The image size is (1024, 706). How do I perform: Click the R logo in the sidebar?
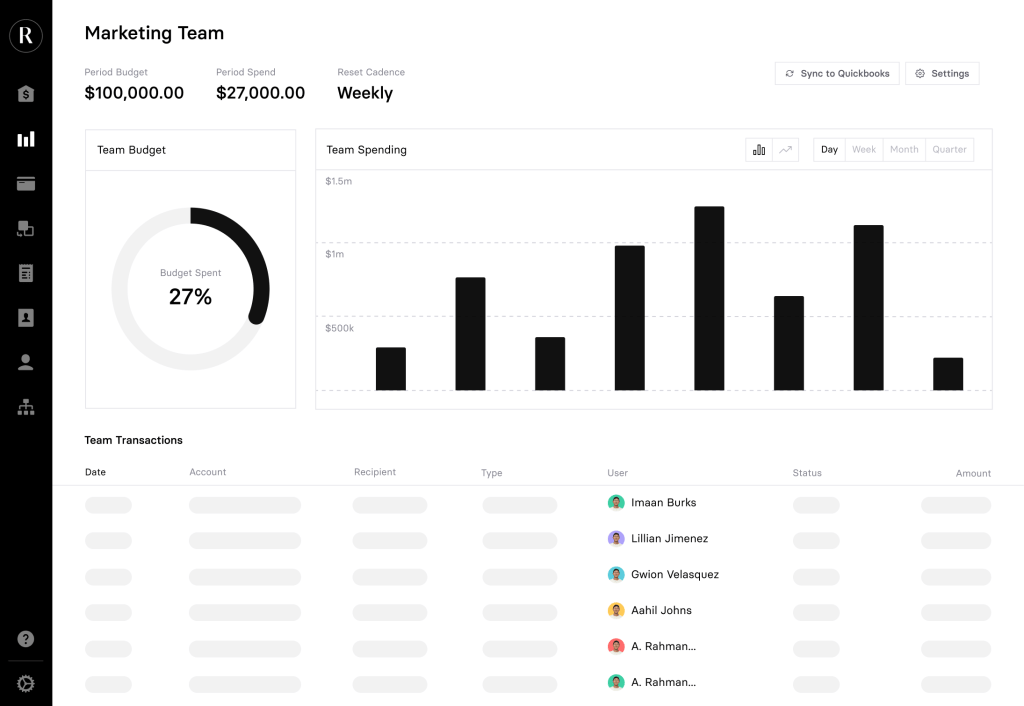(25, 35)
